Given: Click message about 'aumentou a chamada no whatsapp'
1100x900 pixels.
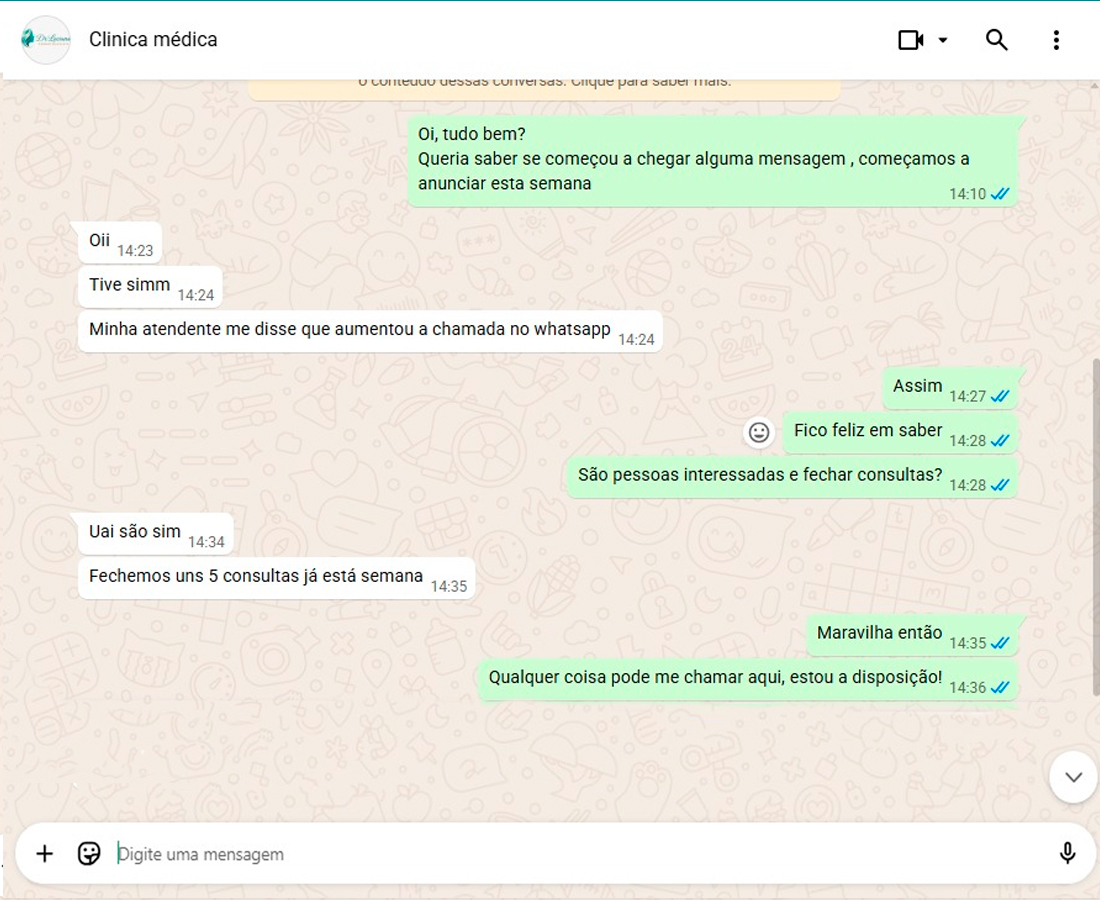Looking at the screenshot, I should click(x=349, y=330).
